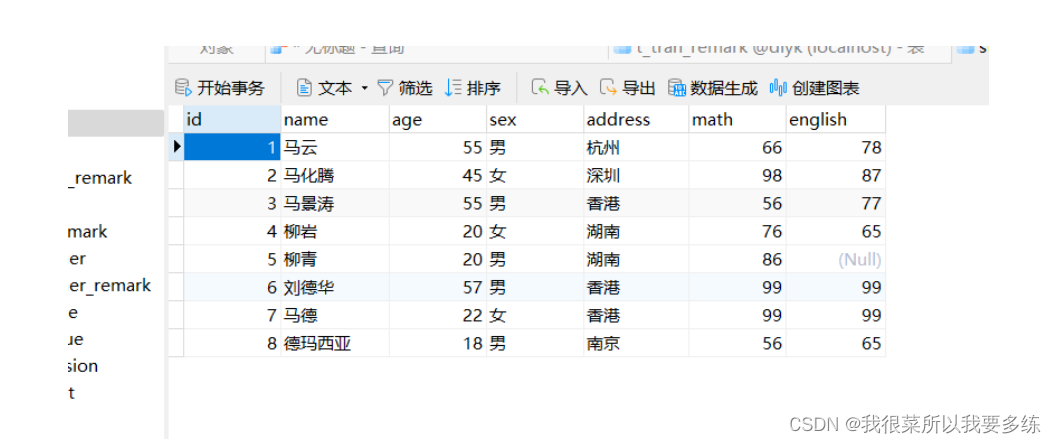Click the address cell 深圳
The height and width of the screenshot is (443, 1056).
636,175
